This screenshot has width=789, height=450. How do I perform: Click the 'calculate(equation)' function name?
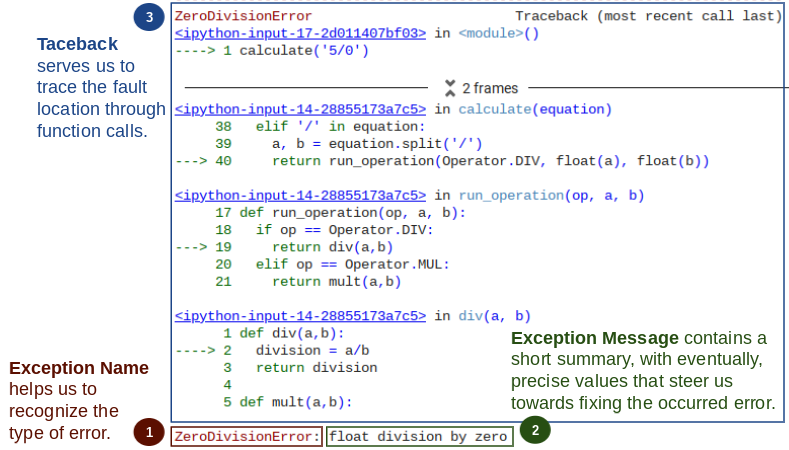[535, 109]
